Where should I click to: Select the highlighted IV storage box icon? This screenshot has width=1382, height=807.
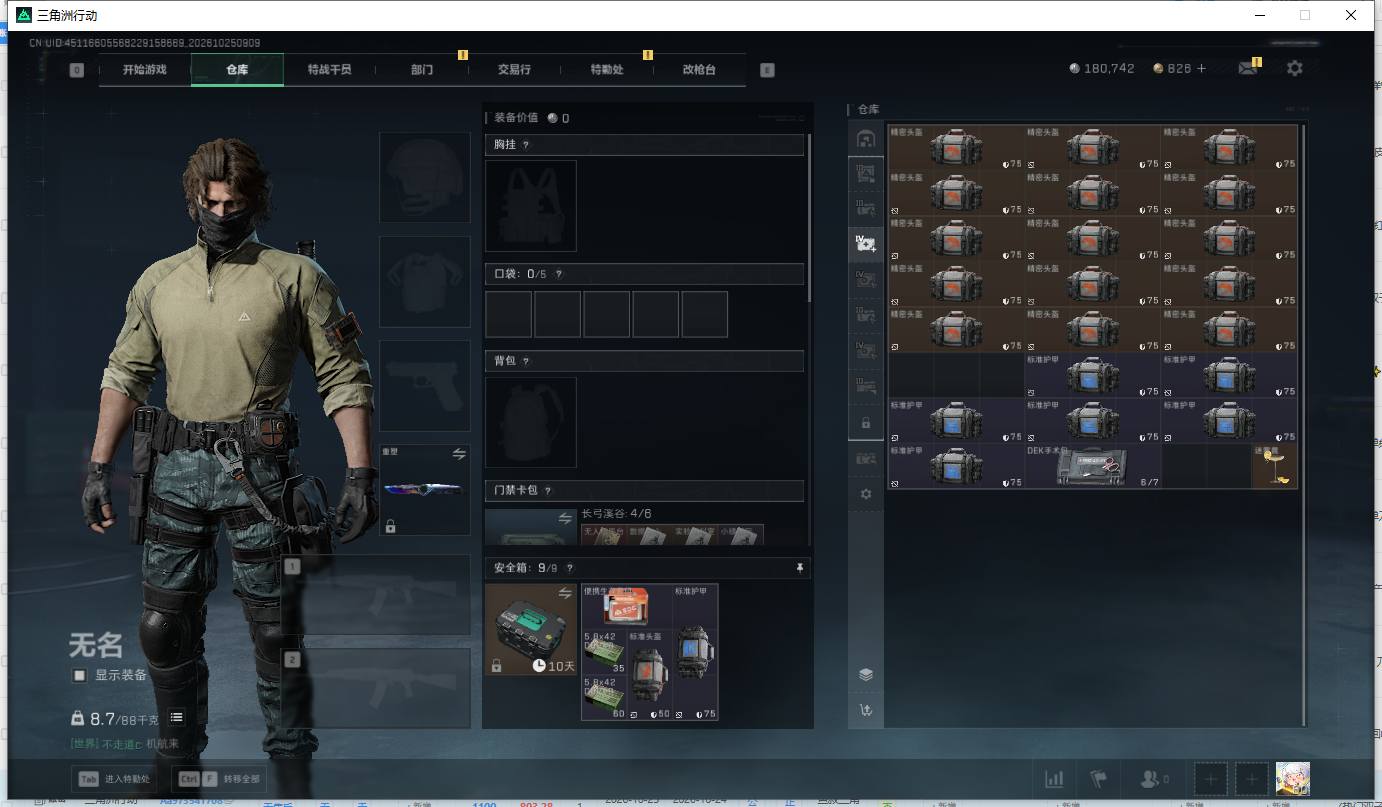tap(866, 243)
